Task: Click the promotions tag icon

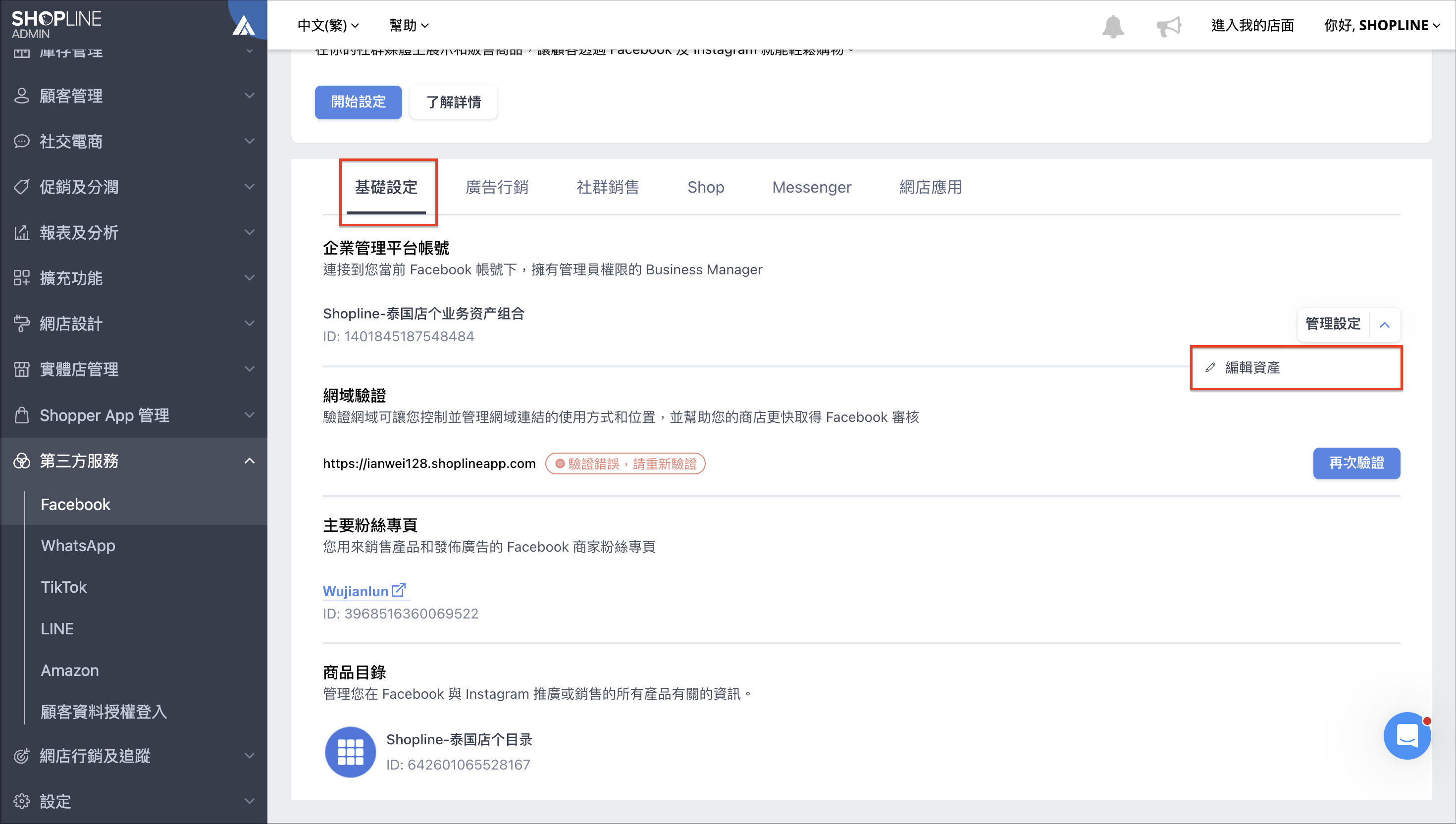Action: click(x=21, y=187)
